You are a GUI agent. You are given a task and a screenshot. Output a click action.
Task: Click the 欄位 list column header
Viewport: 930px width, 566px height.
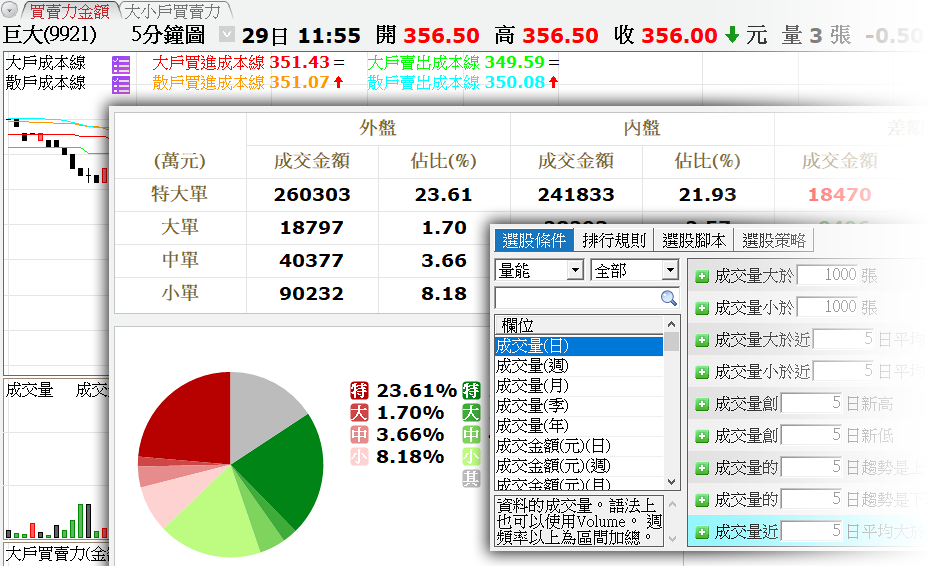click(x=579, y=325)
